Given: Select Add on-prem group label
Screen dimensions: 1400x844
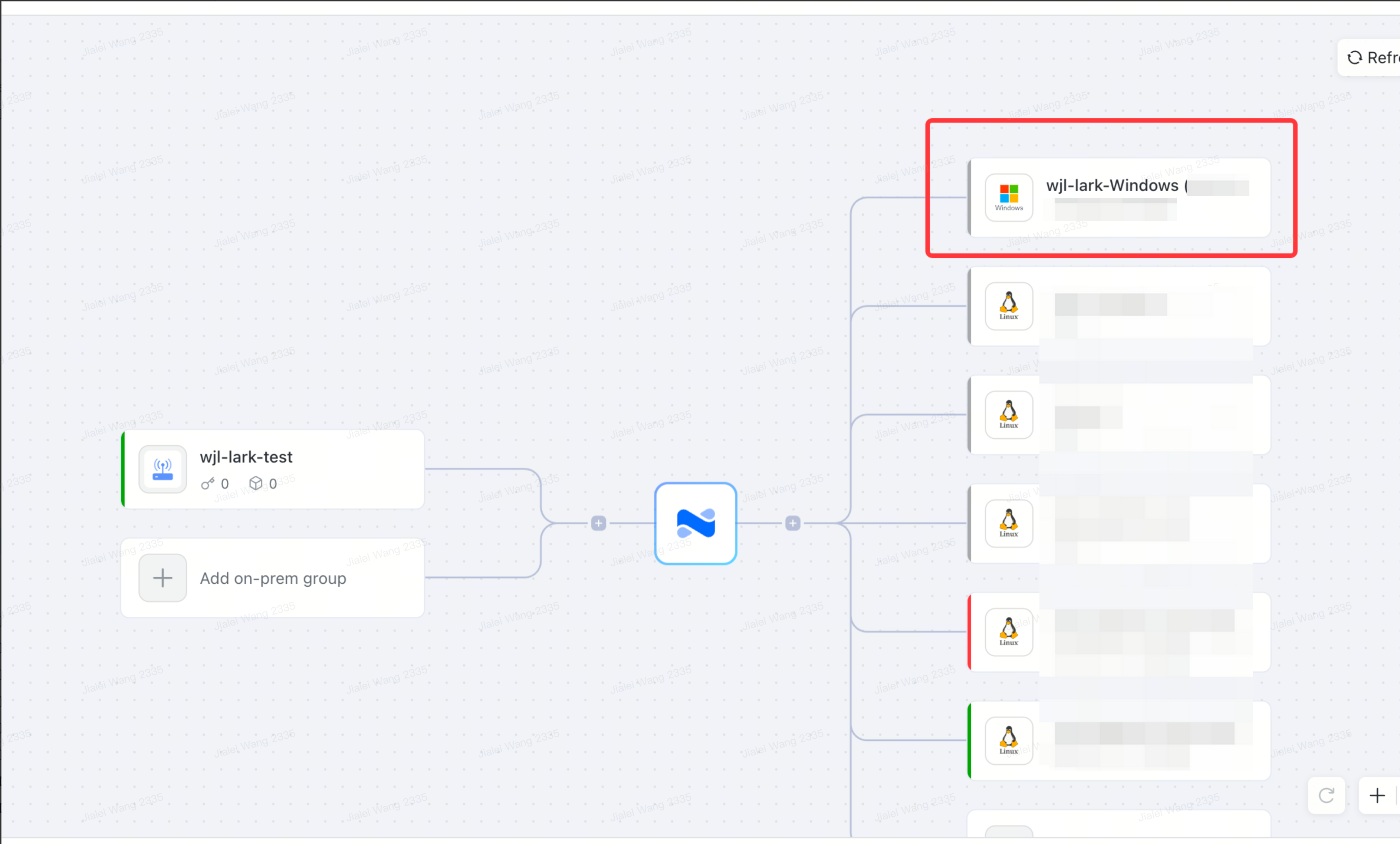Looking at the screenshot, I should tap(273, 578).
